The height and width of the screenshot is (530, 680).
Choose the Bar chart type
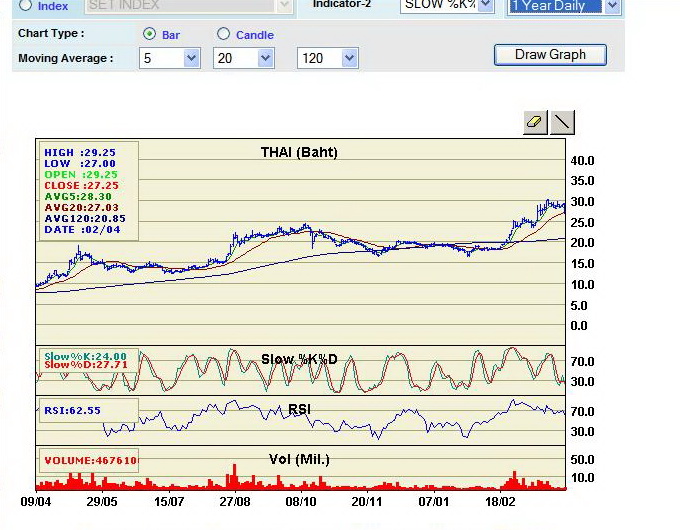point(149,34)
